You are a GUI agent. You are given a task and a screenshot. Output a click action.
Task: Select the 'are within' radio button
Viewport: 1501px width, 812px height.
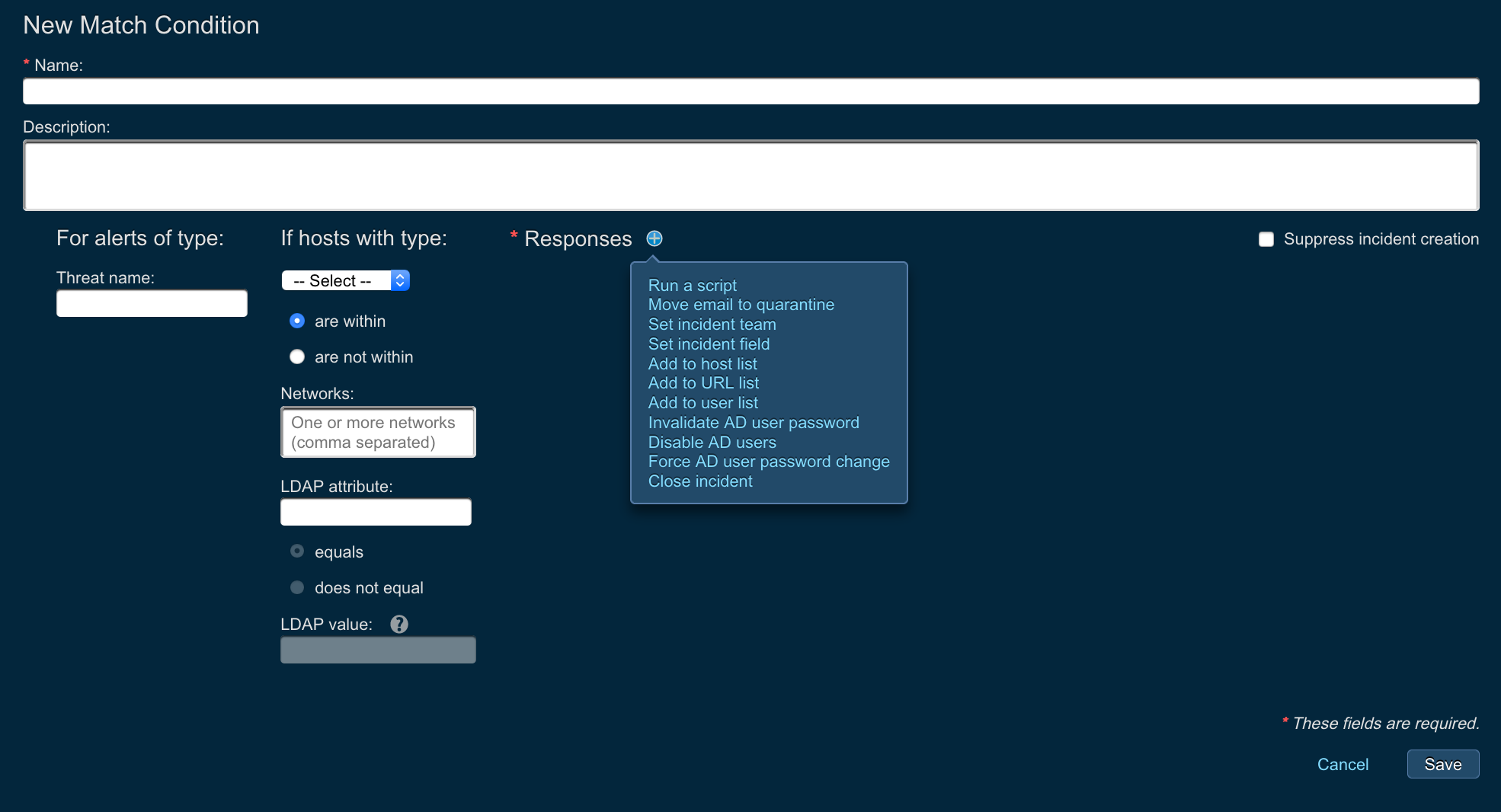[x=297, y=321]
